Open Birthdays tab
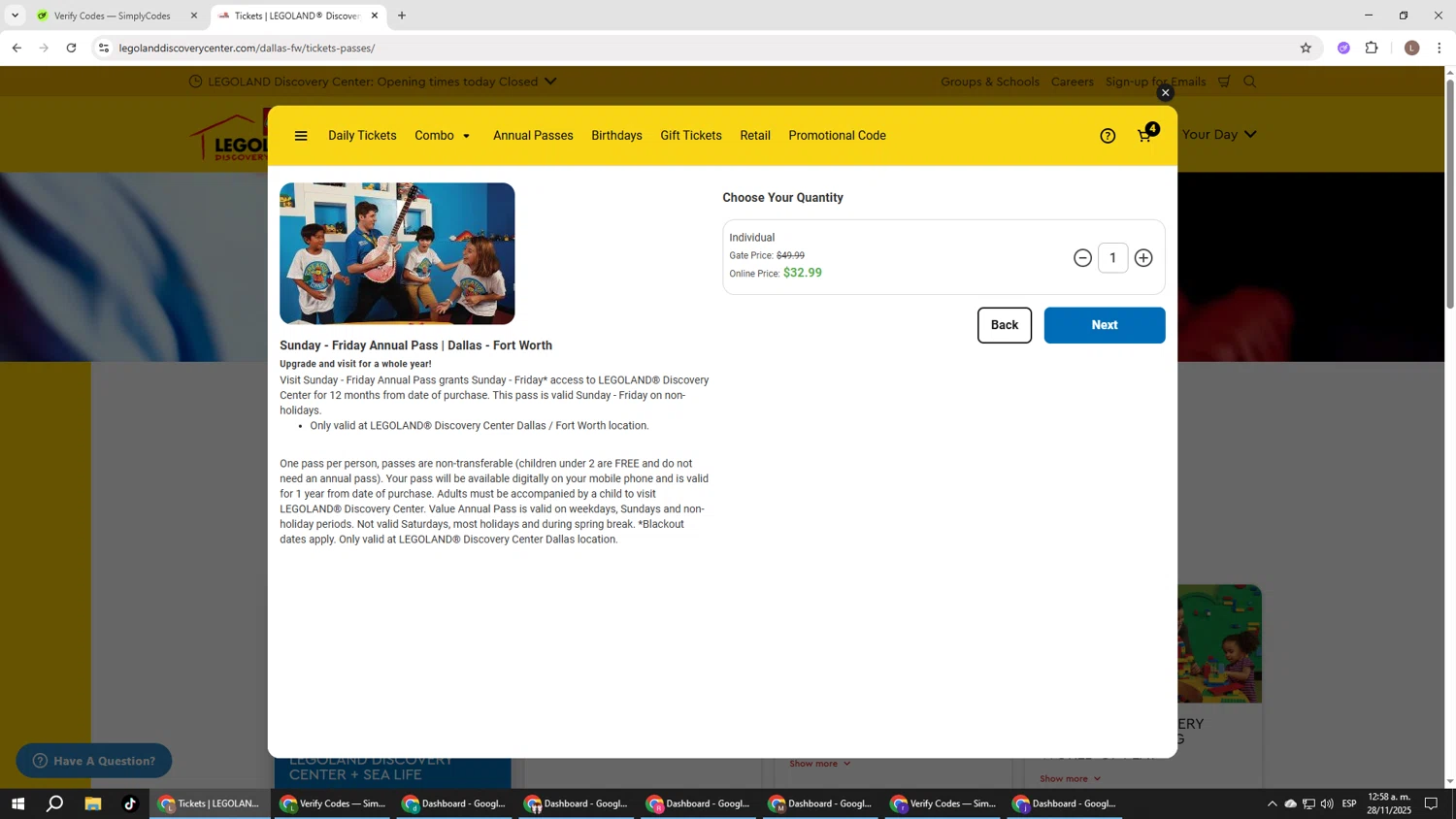Viewport: 1456px width, 819px height. coord(616,136)
